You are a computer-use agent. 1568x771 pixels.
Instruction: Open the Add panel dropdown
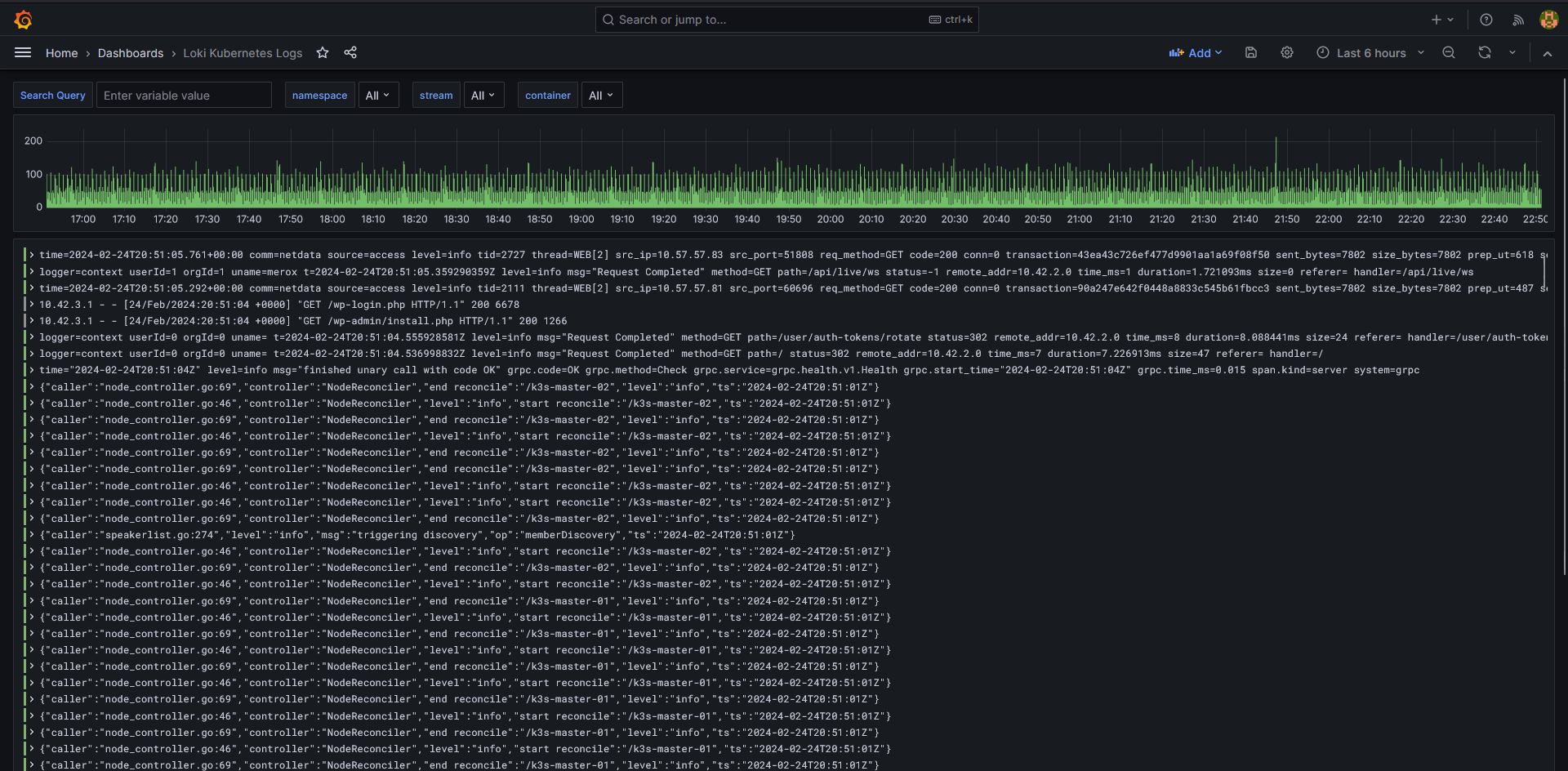[1196, 52]
